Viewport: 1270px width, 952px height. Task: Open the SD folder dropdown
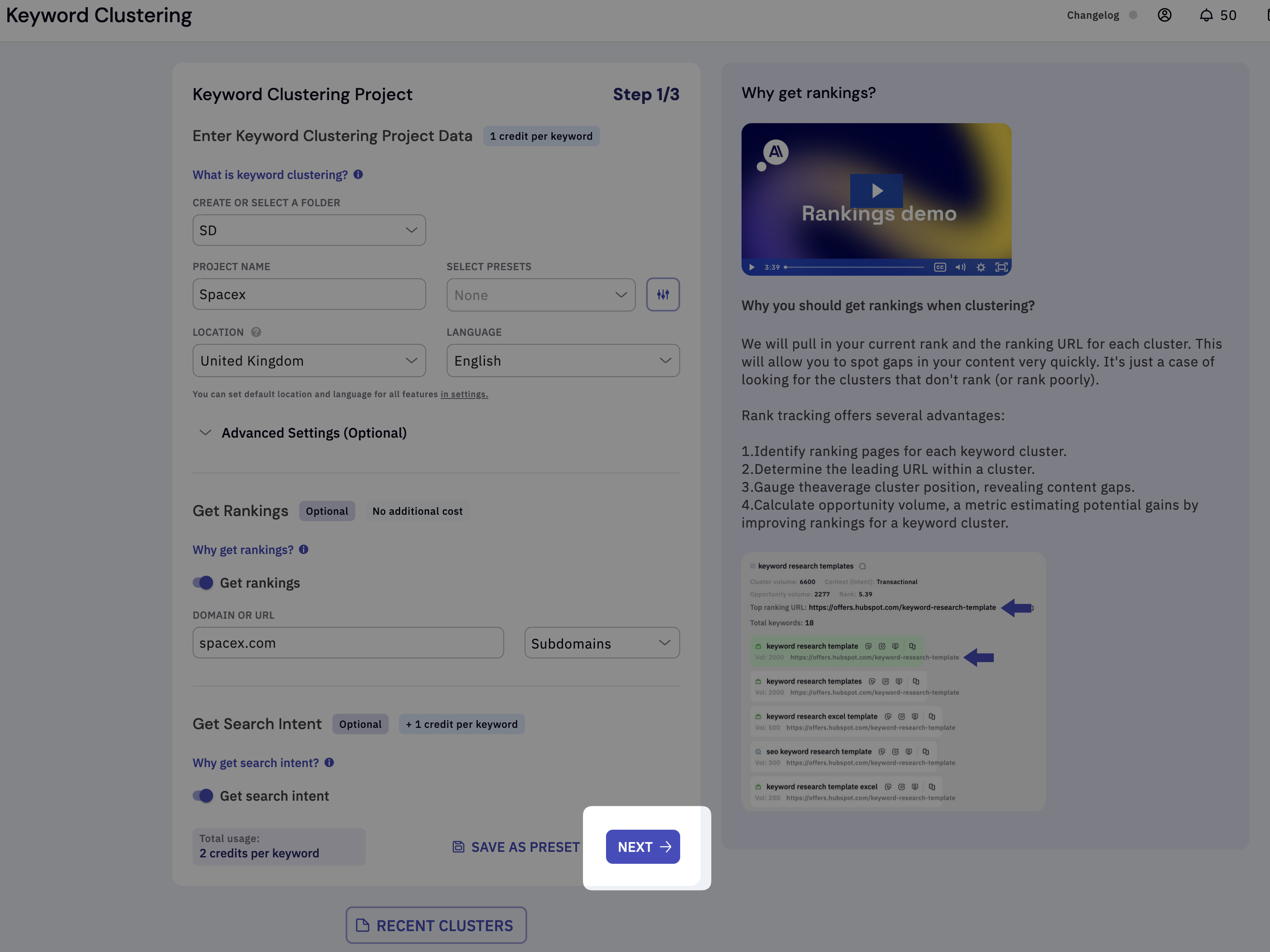tap(309, 230)
